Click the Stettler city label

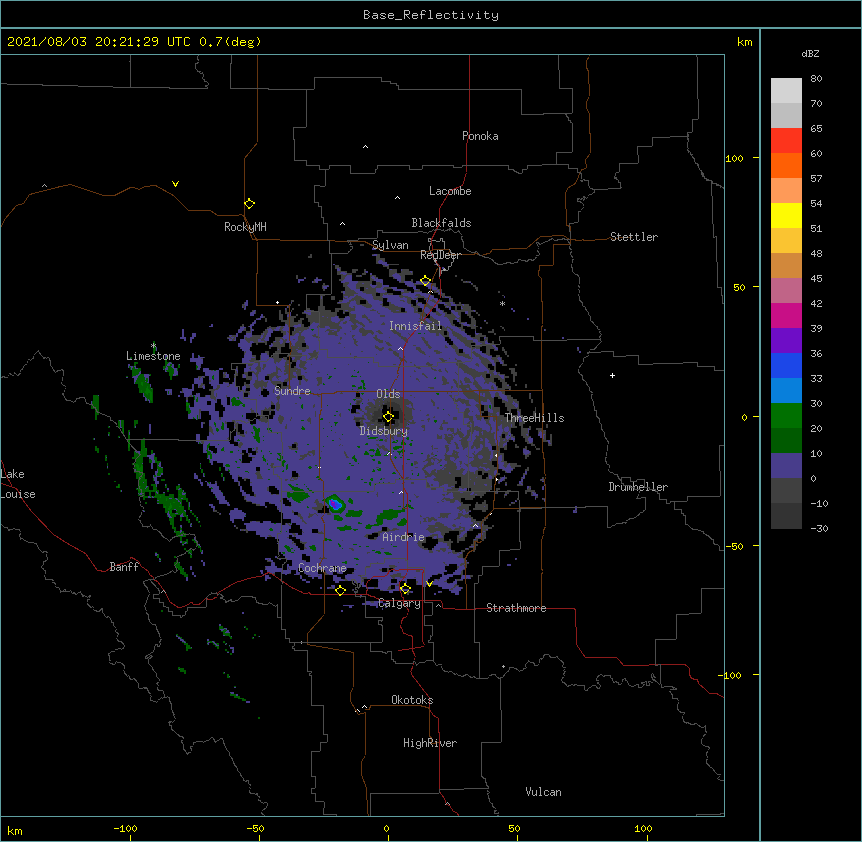(x=634, y=237)
